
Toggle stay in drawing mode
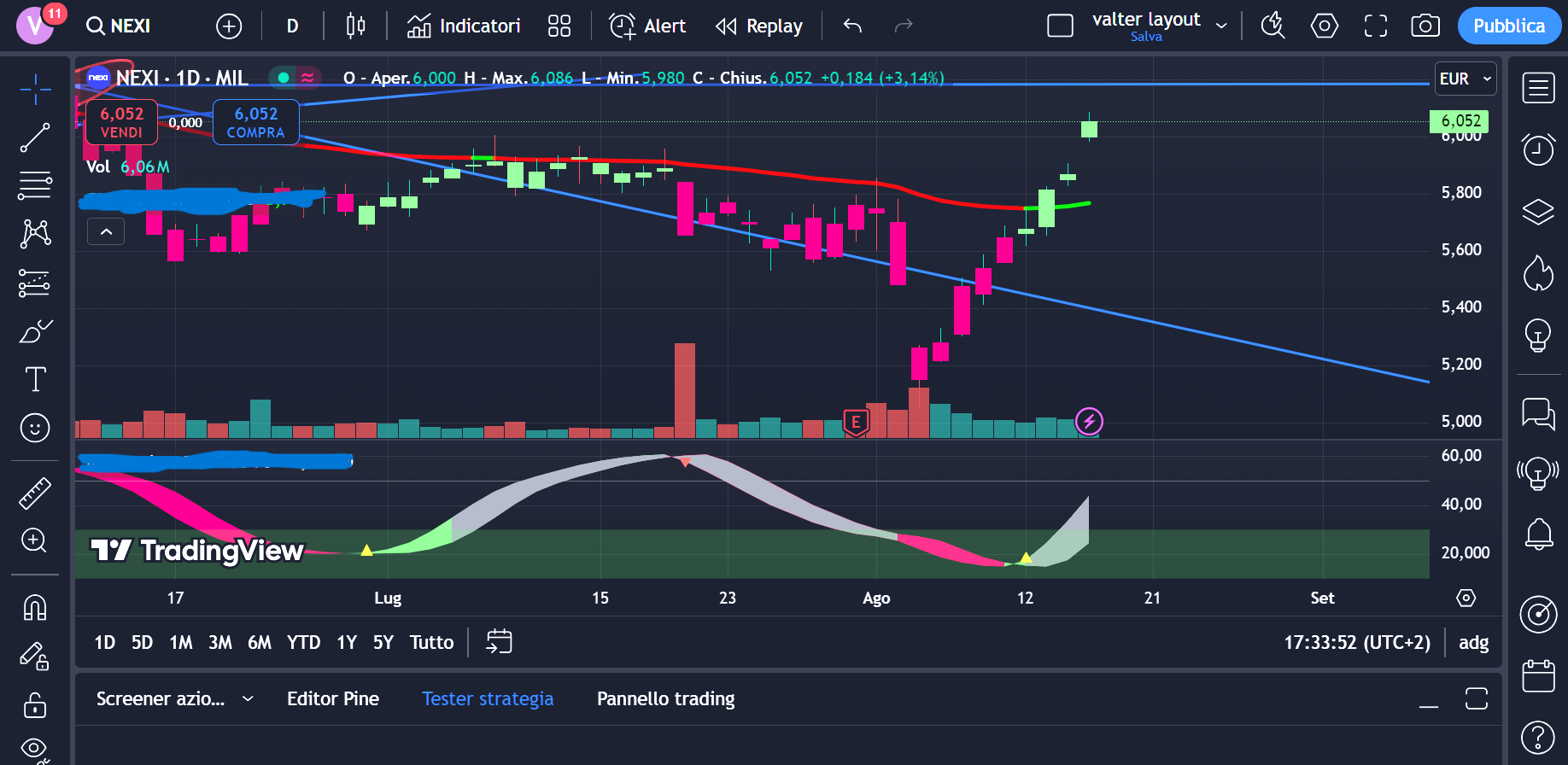35,657
